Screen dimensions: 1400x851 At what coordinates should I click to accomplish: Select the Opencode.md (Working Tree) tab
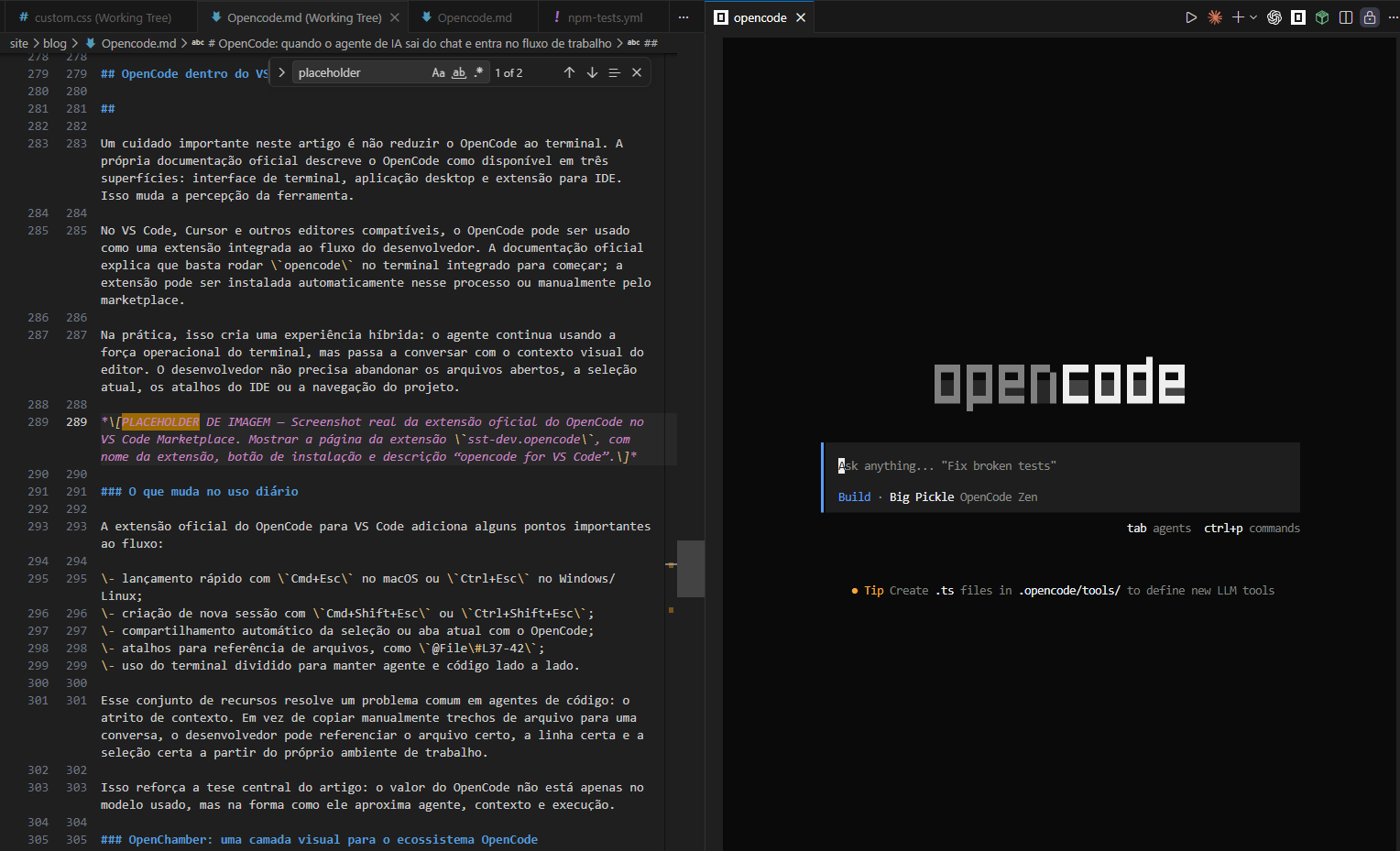coord(304,17)
